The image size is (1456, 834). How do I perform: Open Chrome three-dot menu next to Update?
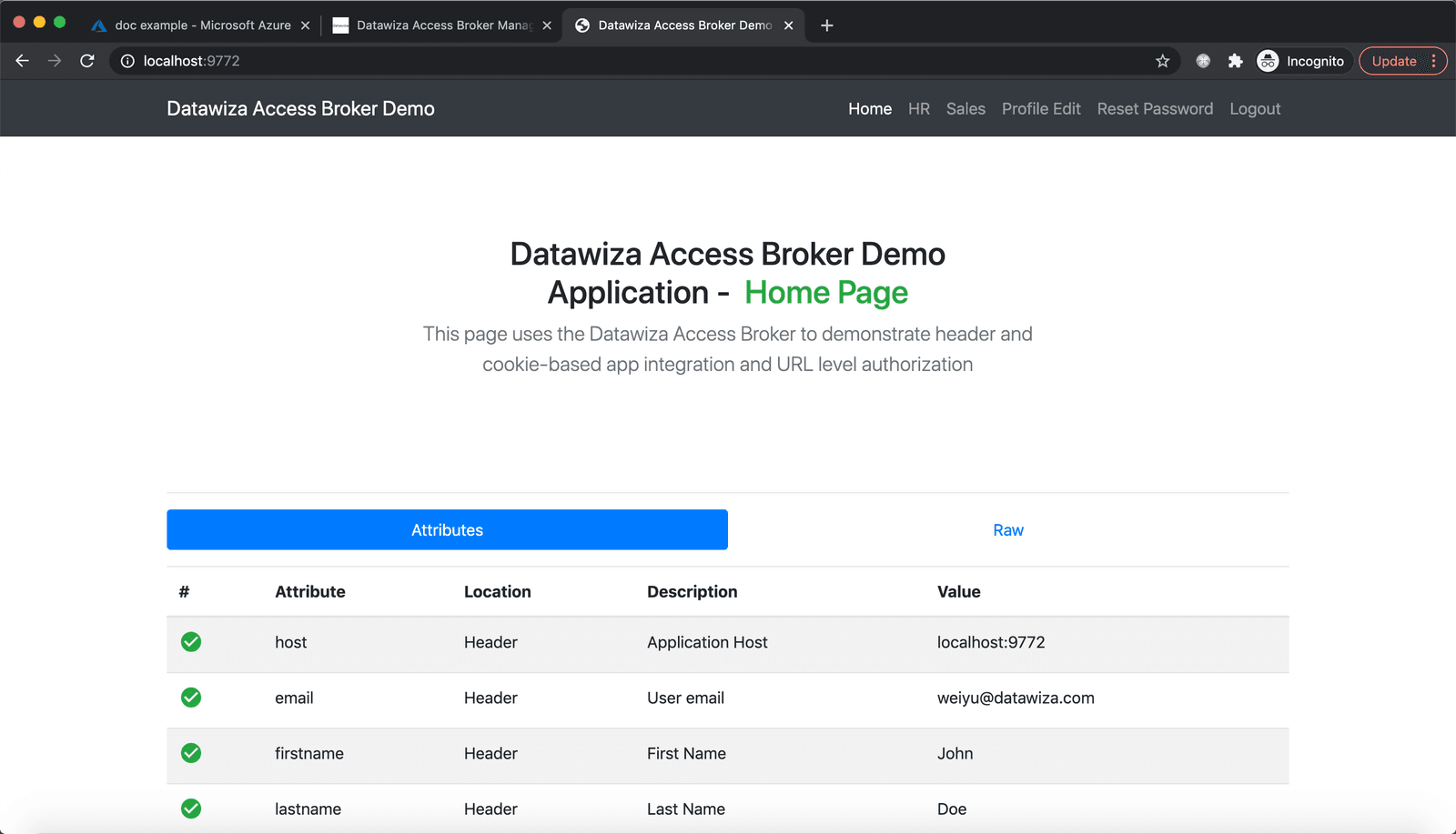tap(1434, 61)
